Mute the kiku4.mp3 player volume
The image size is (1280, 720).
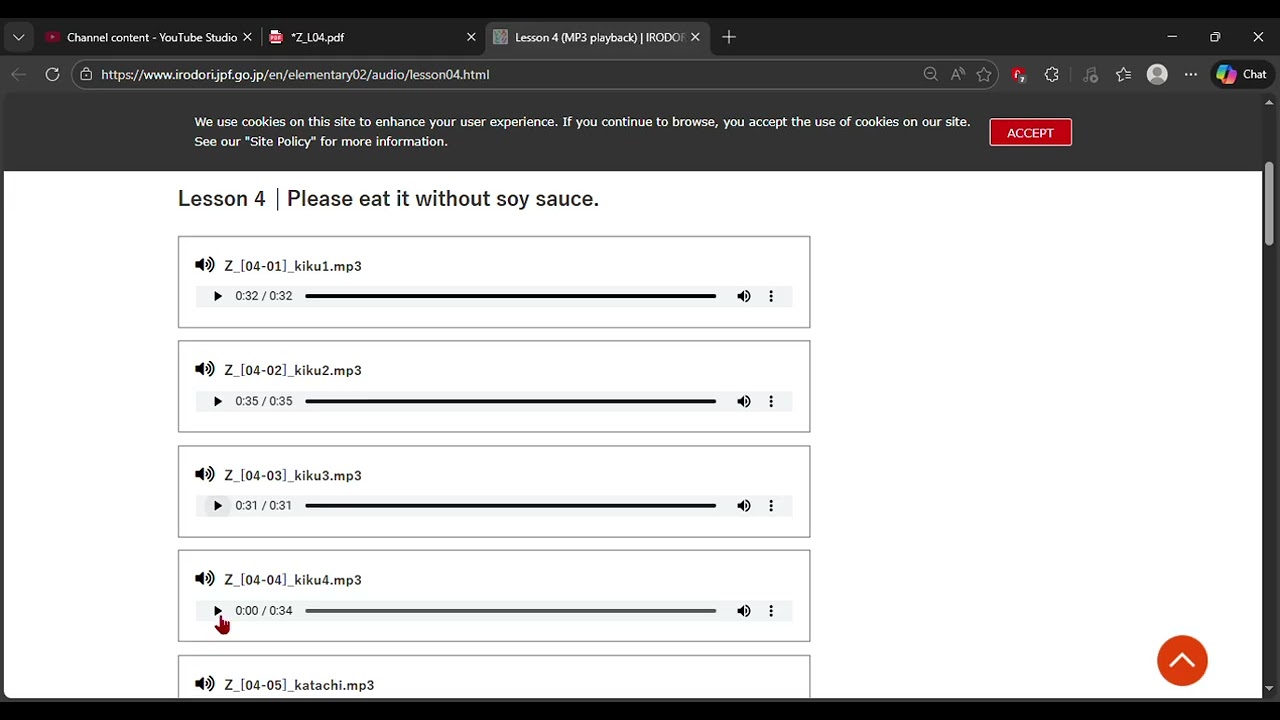[744, 611]
